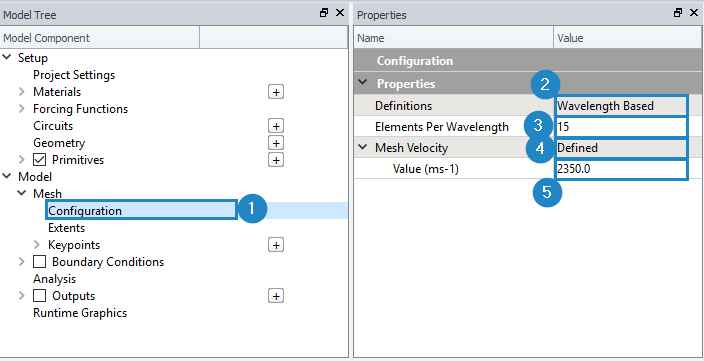The image size is (704, 361).
Task: Select the Model root node label
Action: point(35,177)
